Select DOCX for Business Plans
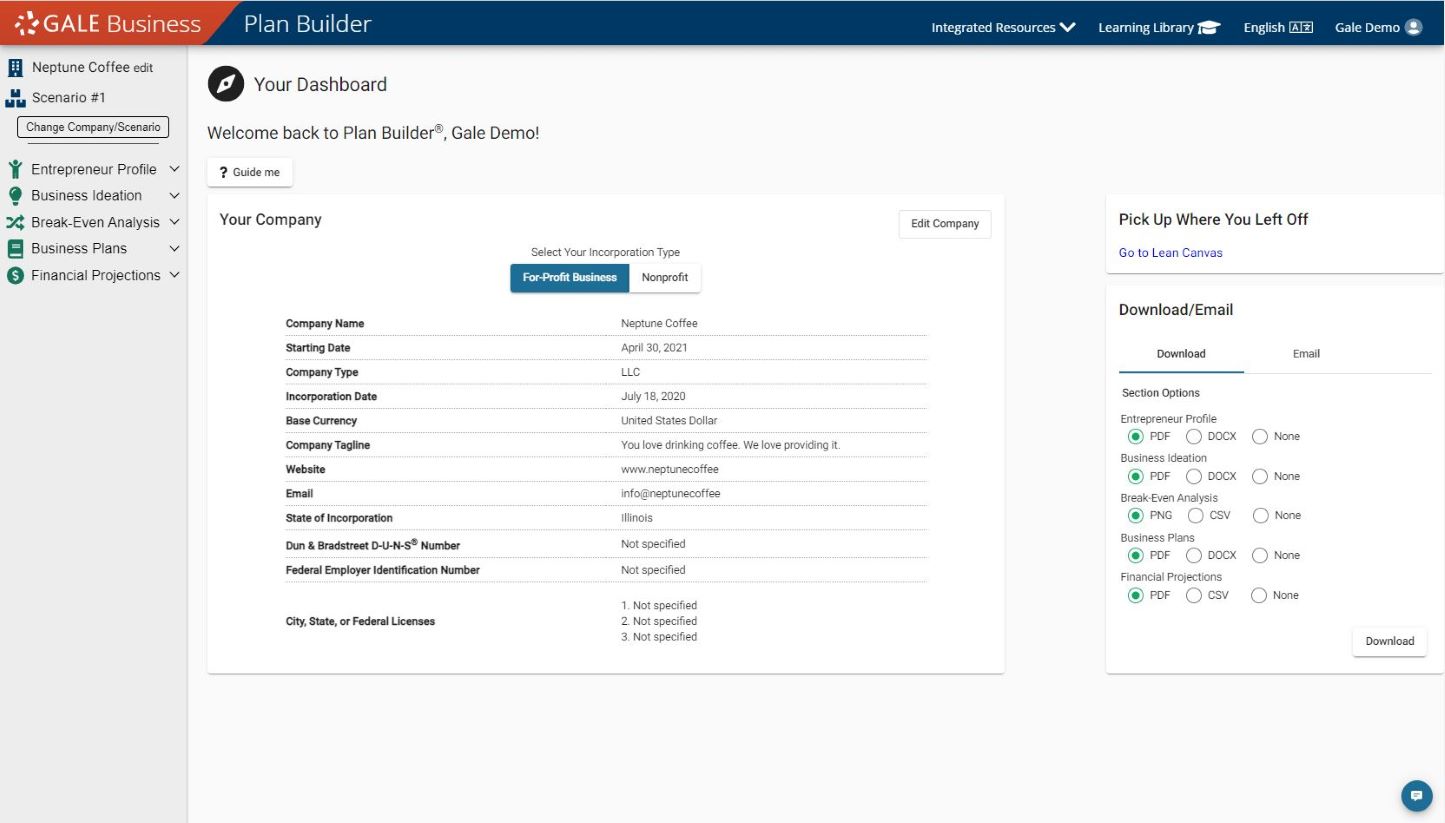Viewport: 1445px width, 823px height. (x=1193, y=556)
